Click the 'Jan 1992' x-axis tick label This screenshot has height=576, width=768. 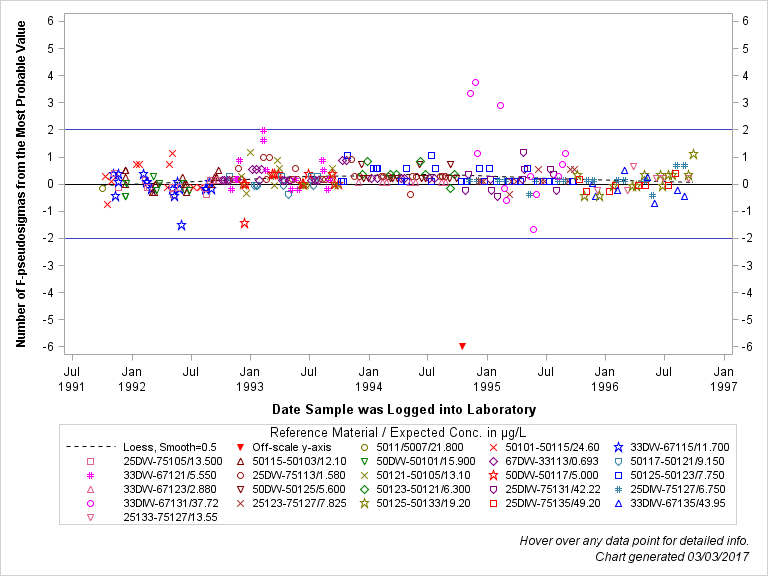pos(131,379)
